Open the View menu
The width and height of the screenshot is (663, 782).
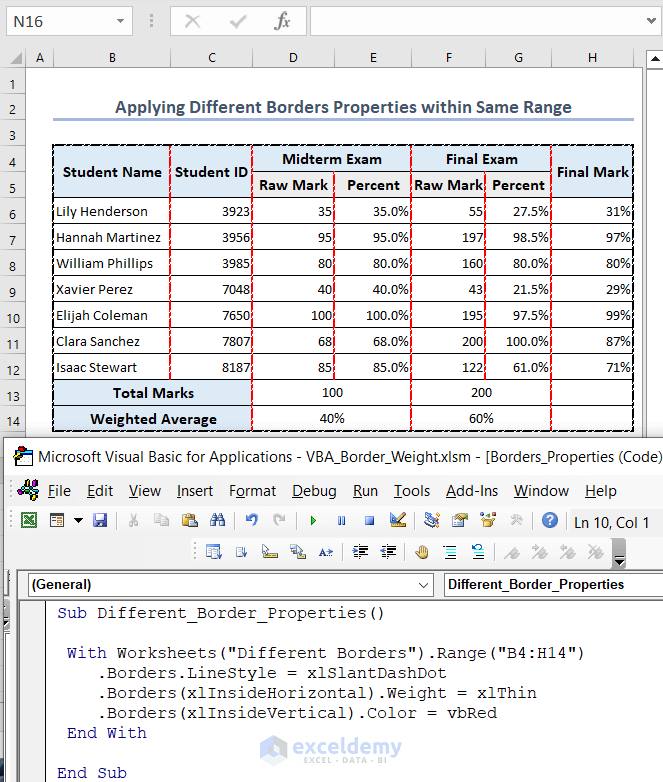pos(145,491)
